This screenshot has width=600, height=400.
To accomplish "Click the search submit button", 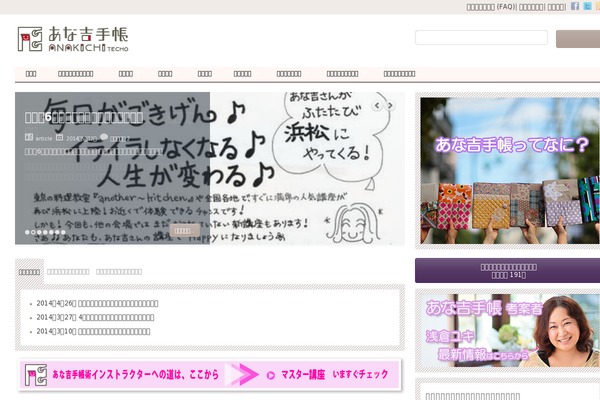I will click(x=578, y=39).
